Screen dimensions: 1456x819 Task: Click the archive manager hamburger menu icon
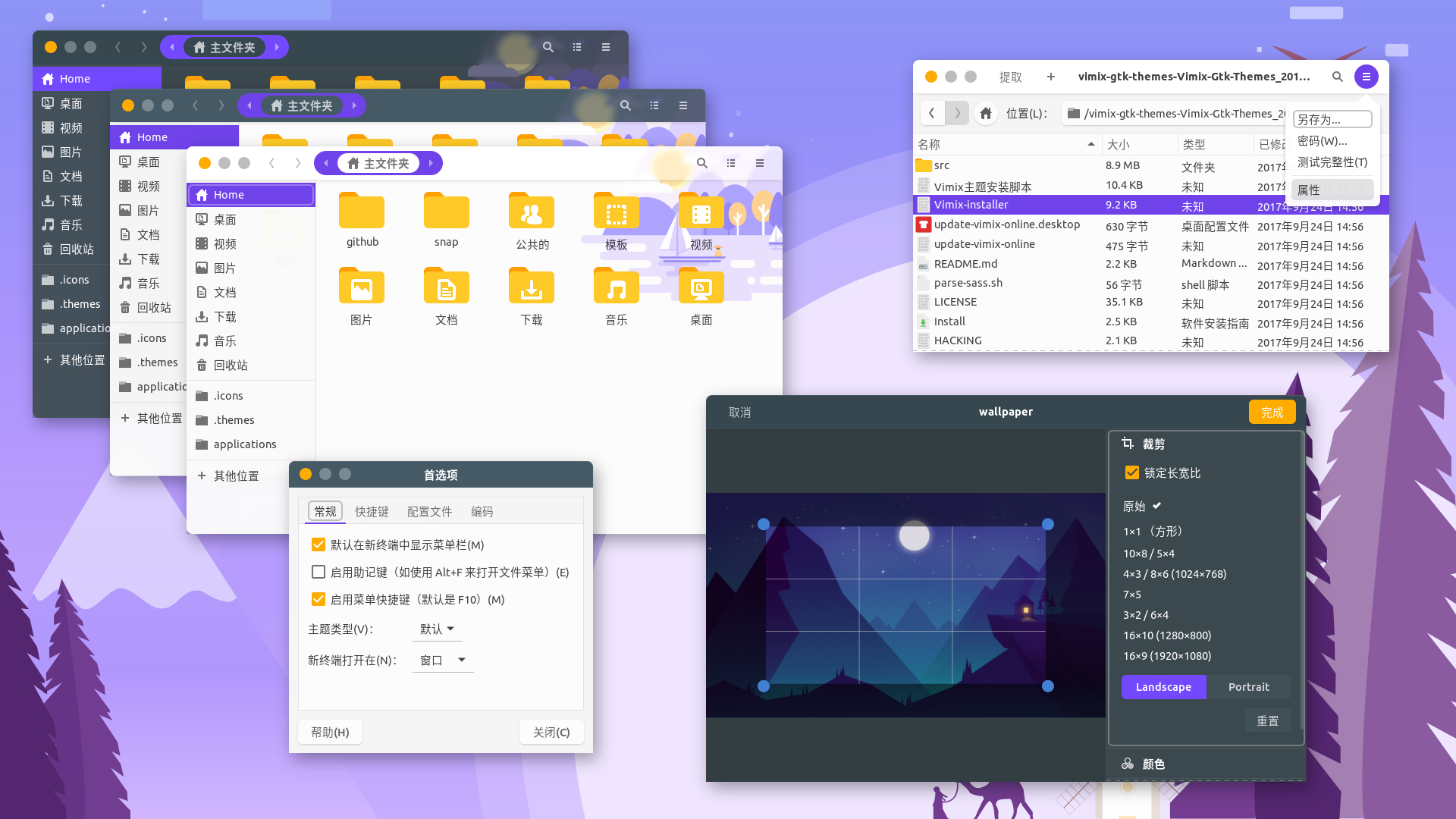pyautogui.click(x=1366, y=77)
